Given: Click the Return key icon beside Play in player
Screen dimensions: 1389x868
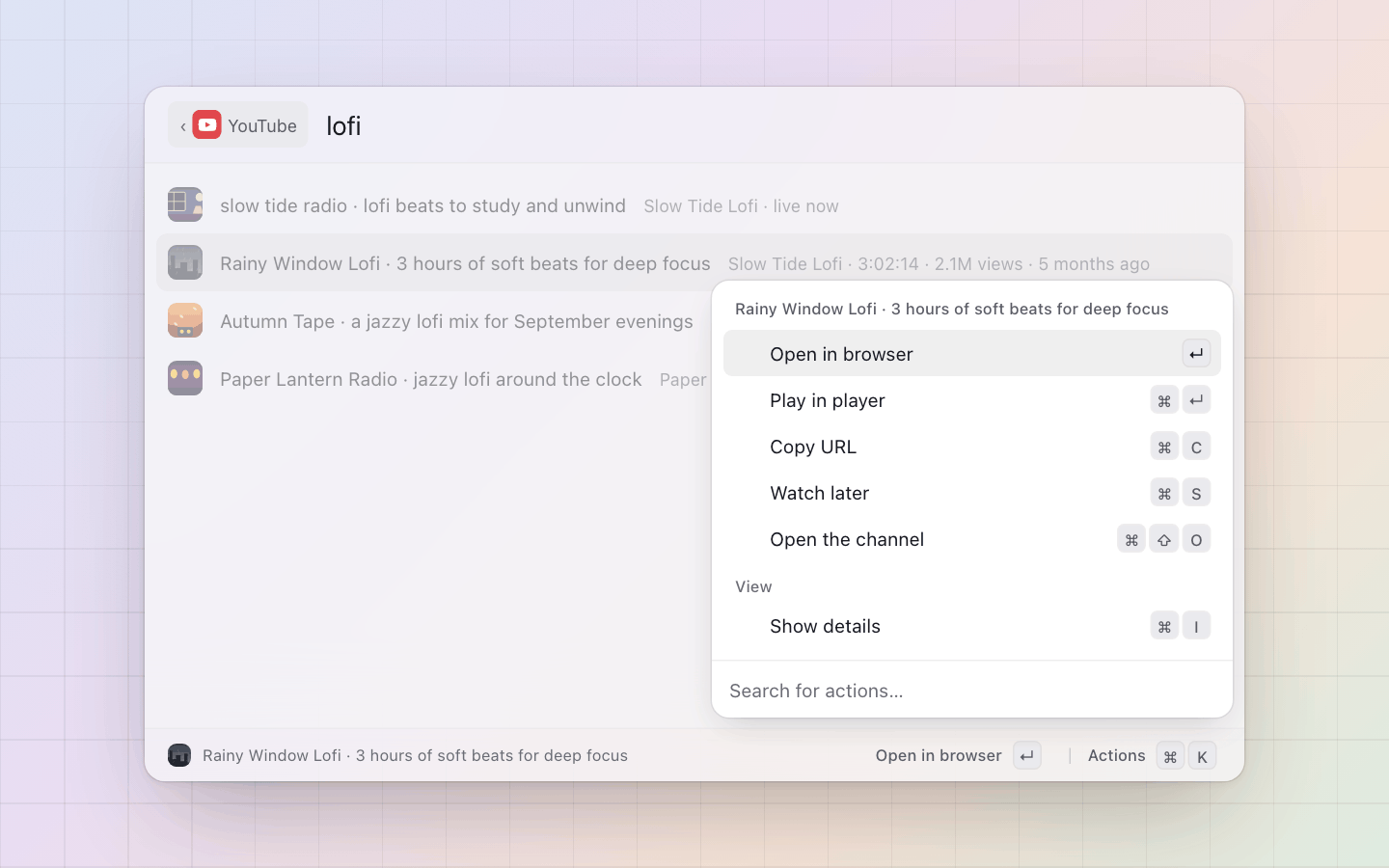Looking at the screenshot, I should (1196, 400).
